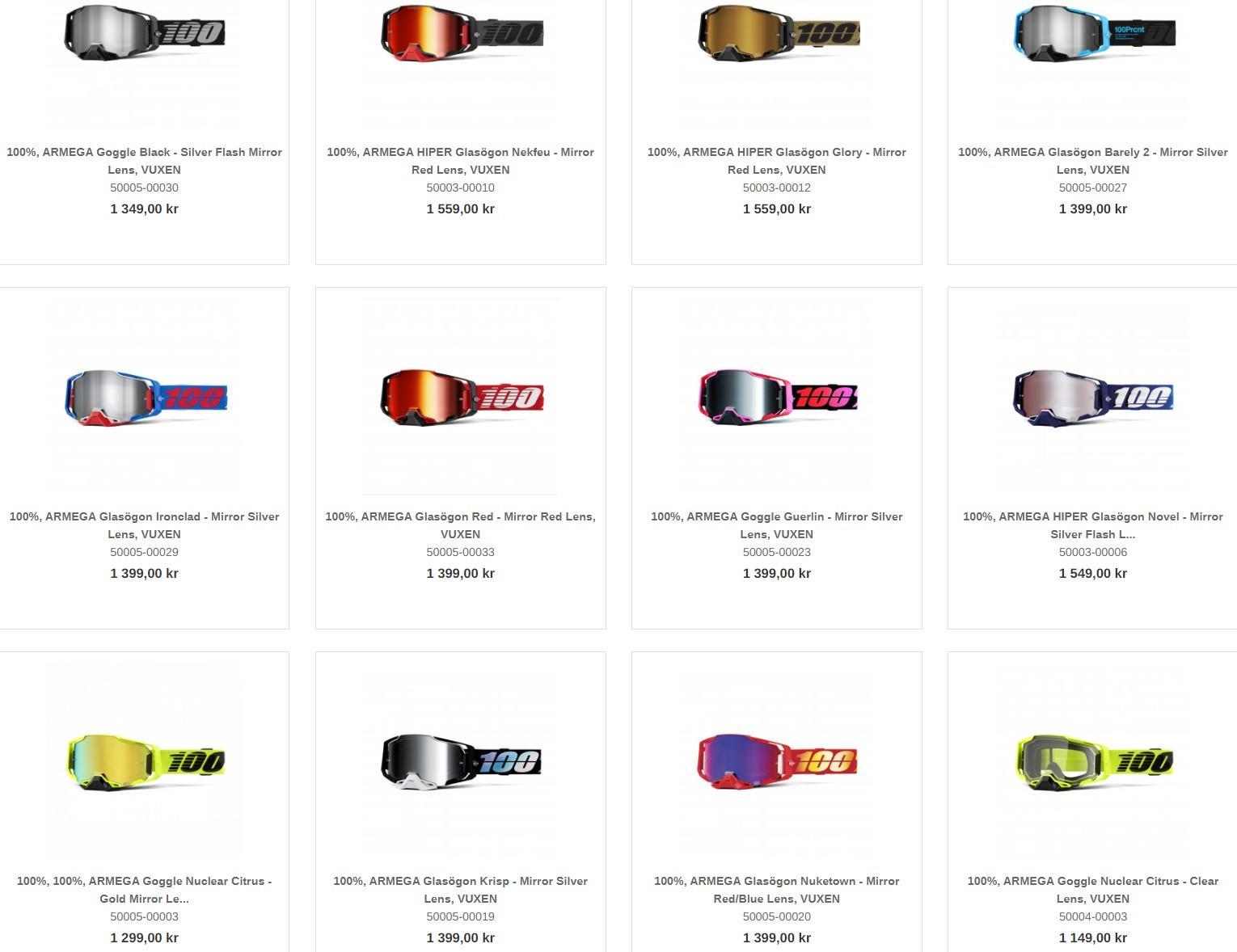The width and height of the screenshot is (1237, 952).
Task: Open the Nuclear Citrus Gold Mirror title link
Action: click(x=144, y=890)
